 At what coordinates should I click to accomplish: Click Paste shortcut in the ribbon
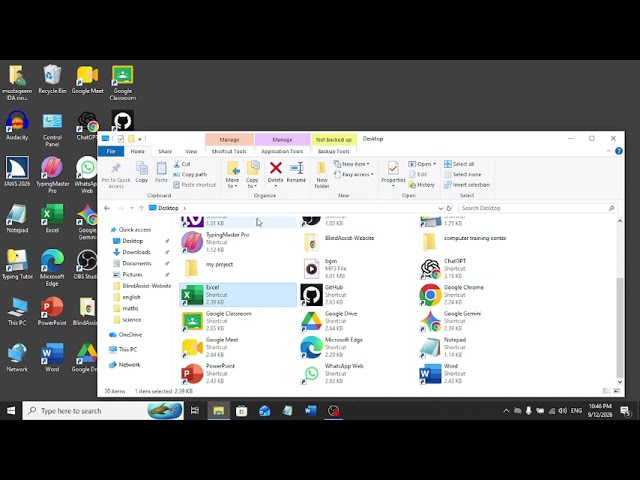tap(194, 185)
